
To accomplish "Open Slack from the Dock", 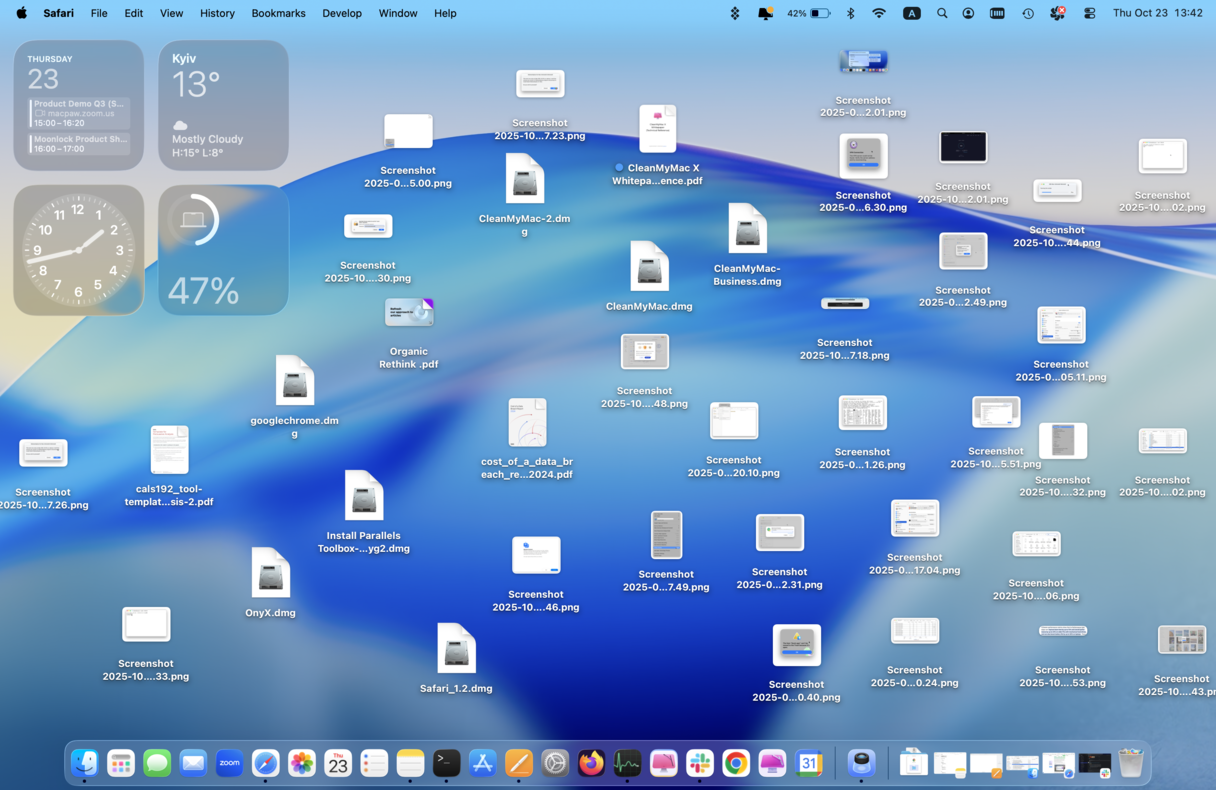I will tap(699, 763).
